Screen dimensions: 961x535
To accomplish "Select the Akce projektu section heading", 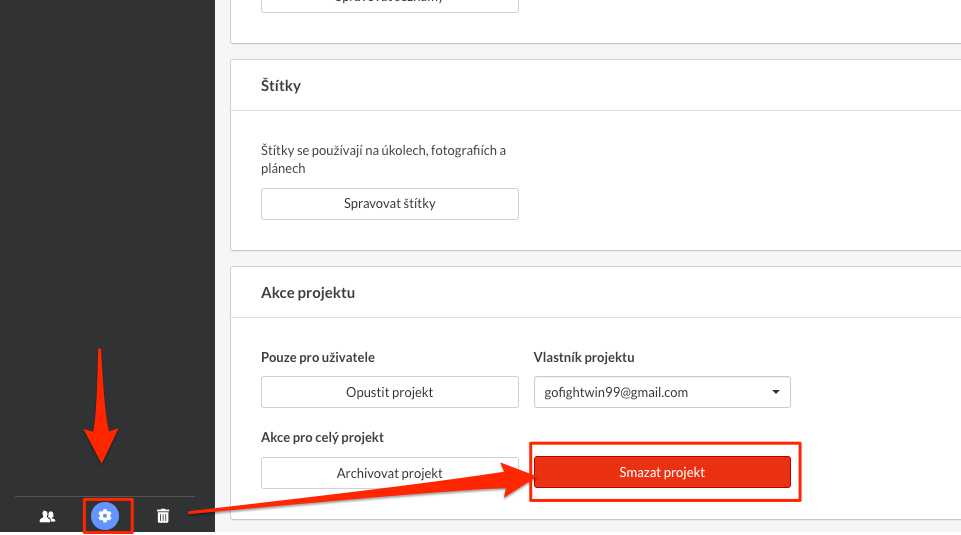I will [x=308, y=293].
